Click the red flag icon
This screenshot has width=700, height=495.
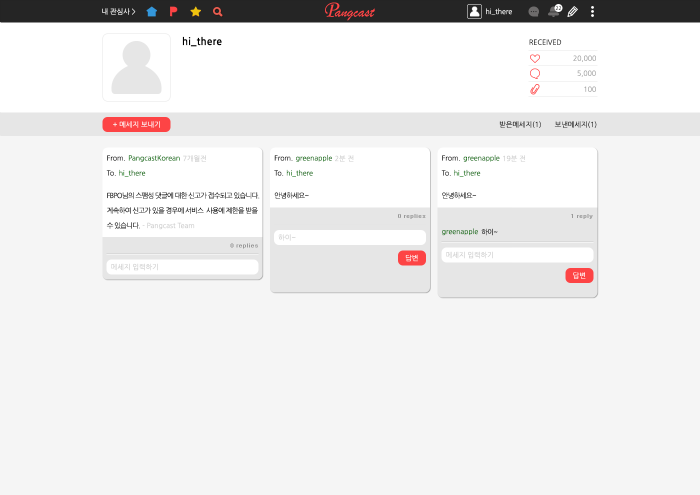coord(174,11)
